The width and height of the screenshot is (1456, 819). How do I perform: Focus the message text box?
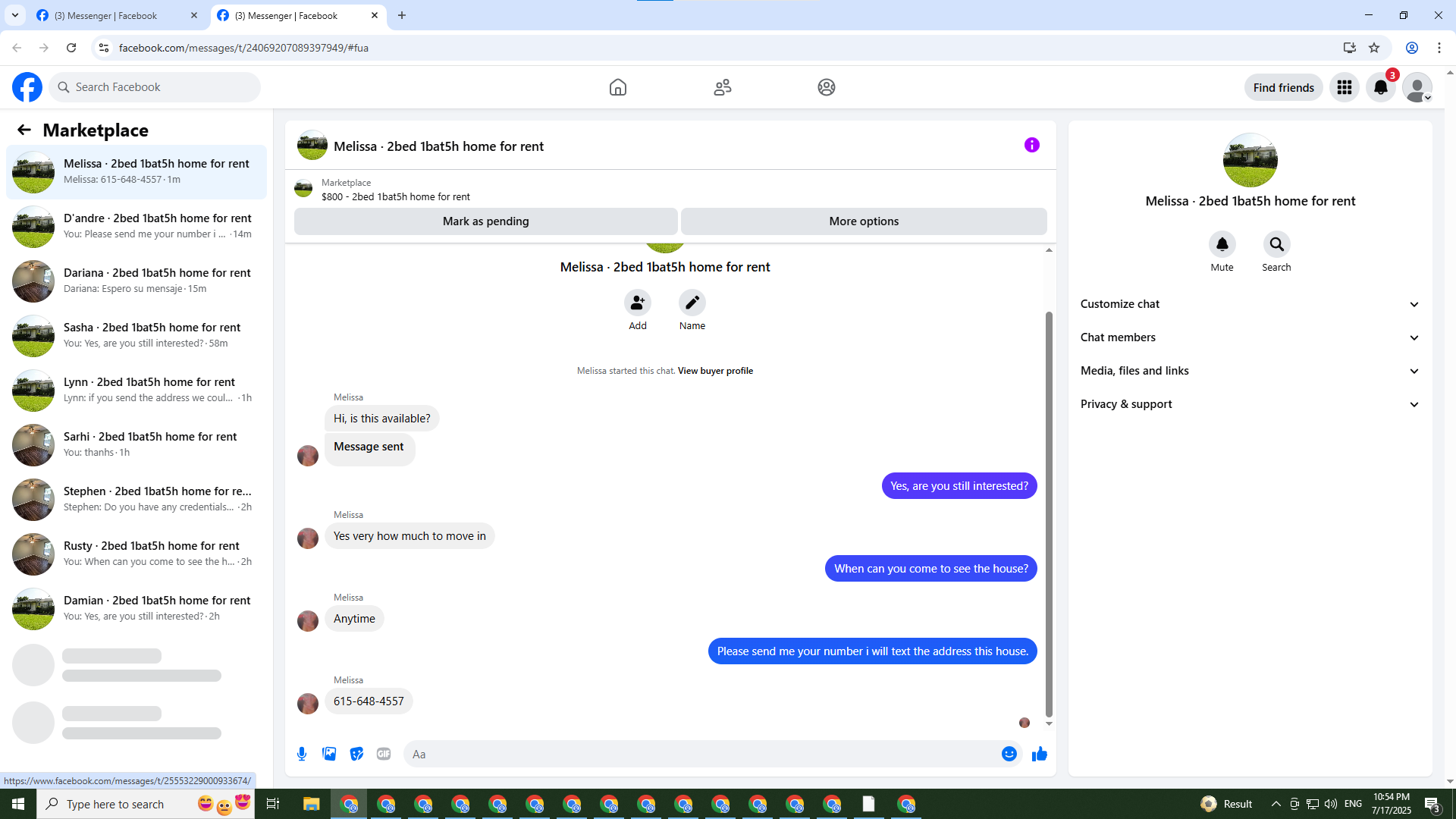click(702, 754)
